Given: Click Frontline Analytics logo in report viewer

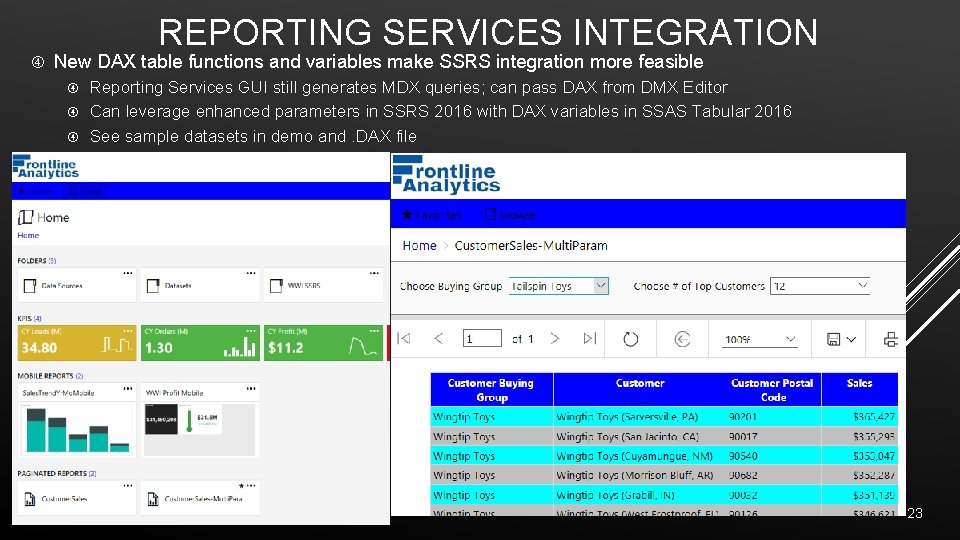Looking at the screenshot, I should pyautogui.click(x=446, y=174).
